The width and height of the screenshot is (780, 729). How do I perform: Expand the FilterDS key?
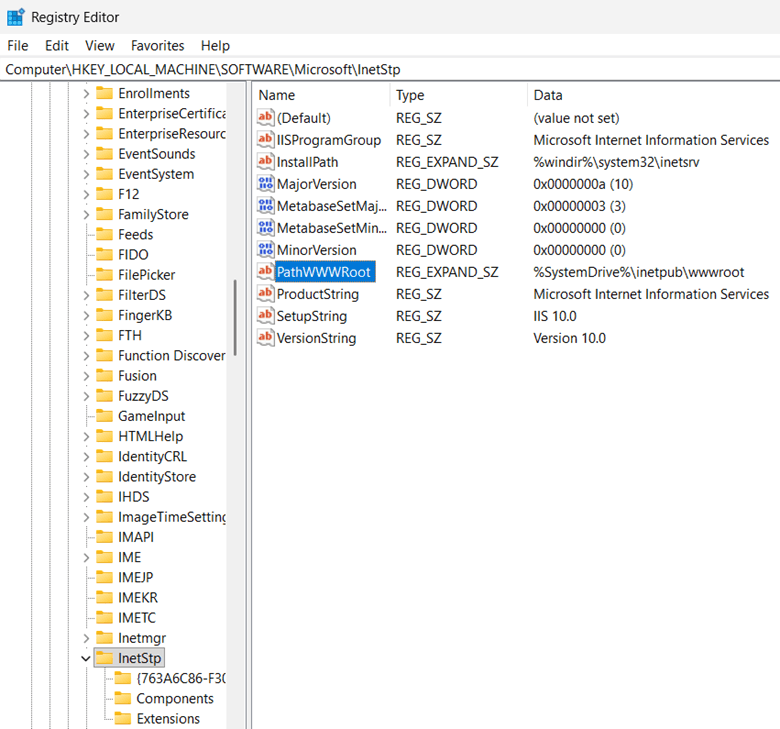point(86,295)
